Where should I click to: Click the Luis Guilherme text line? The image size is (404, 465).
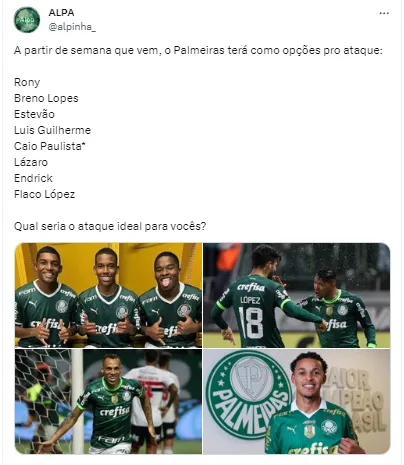[x=52, y=130]
